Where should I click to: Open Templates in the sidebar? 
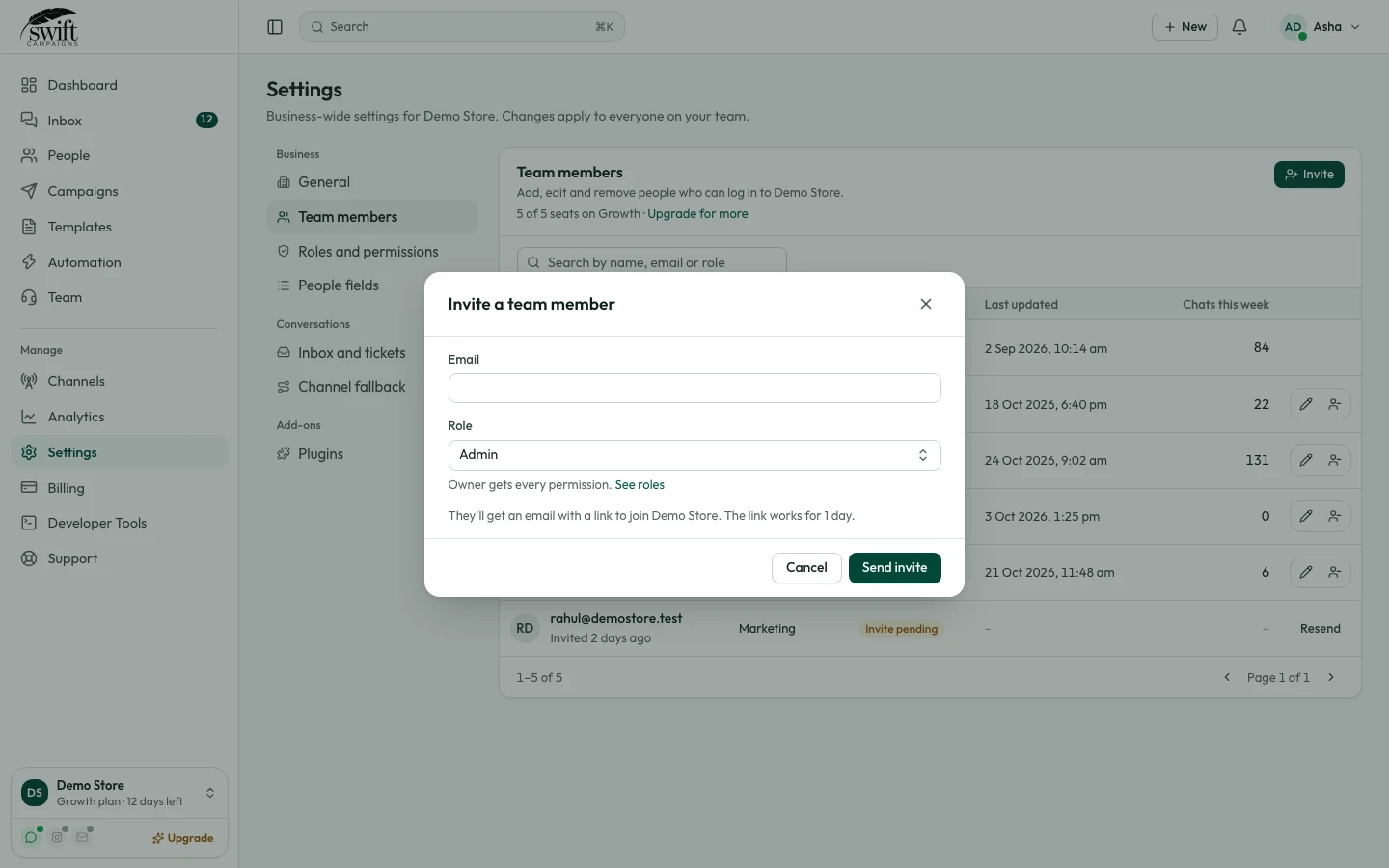point(120,227)
